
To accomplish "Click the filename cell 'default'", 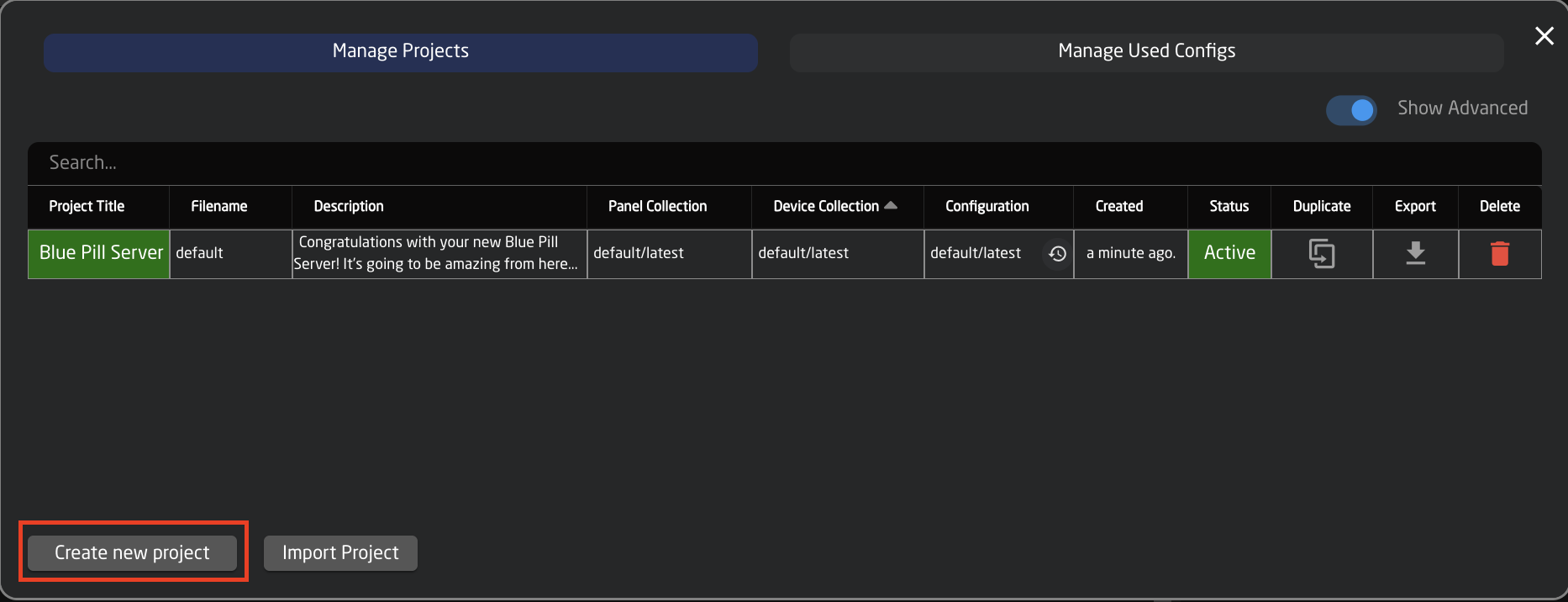I will pyautogui.click(x=231, y=253).
